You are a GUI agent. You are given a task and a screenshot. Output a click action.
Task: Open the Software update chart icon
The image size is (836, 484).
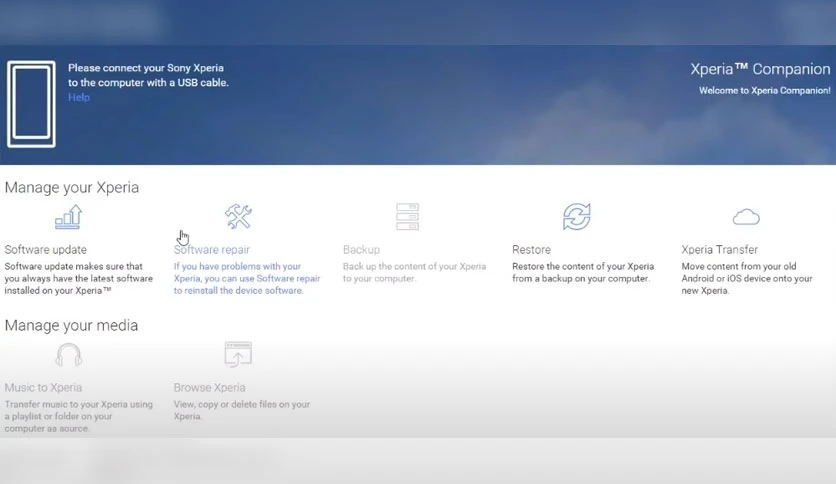[68, 217]
